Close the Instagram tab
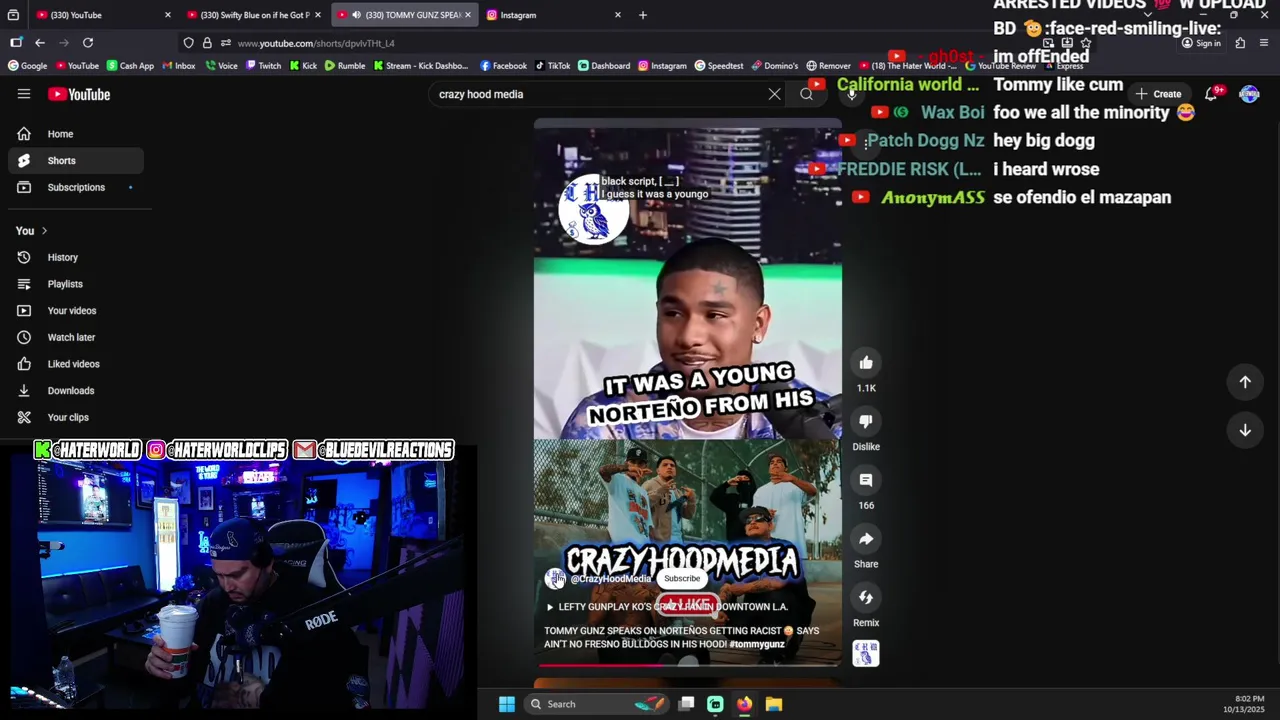The height and width of the screenshot is (720, 1280). [x=617, y=15]
